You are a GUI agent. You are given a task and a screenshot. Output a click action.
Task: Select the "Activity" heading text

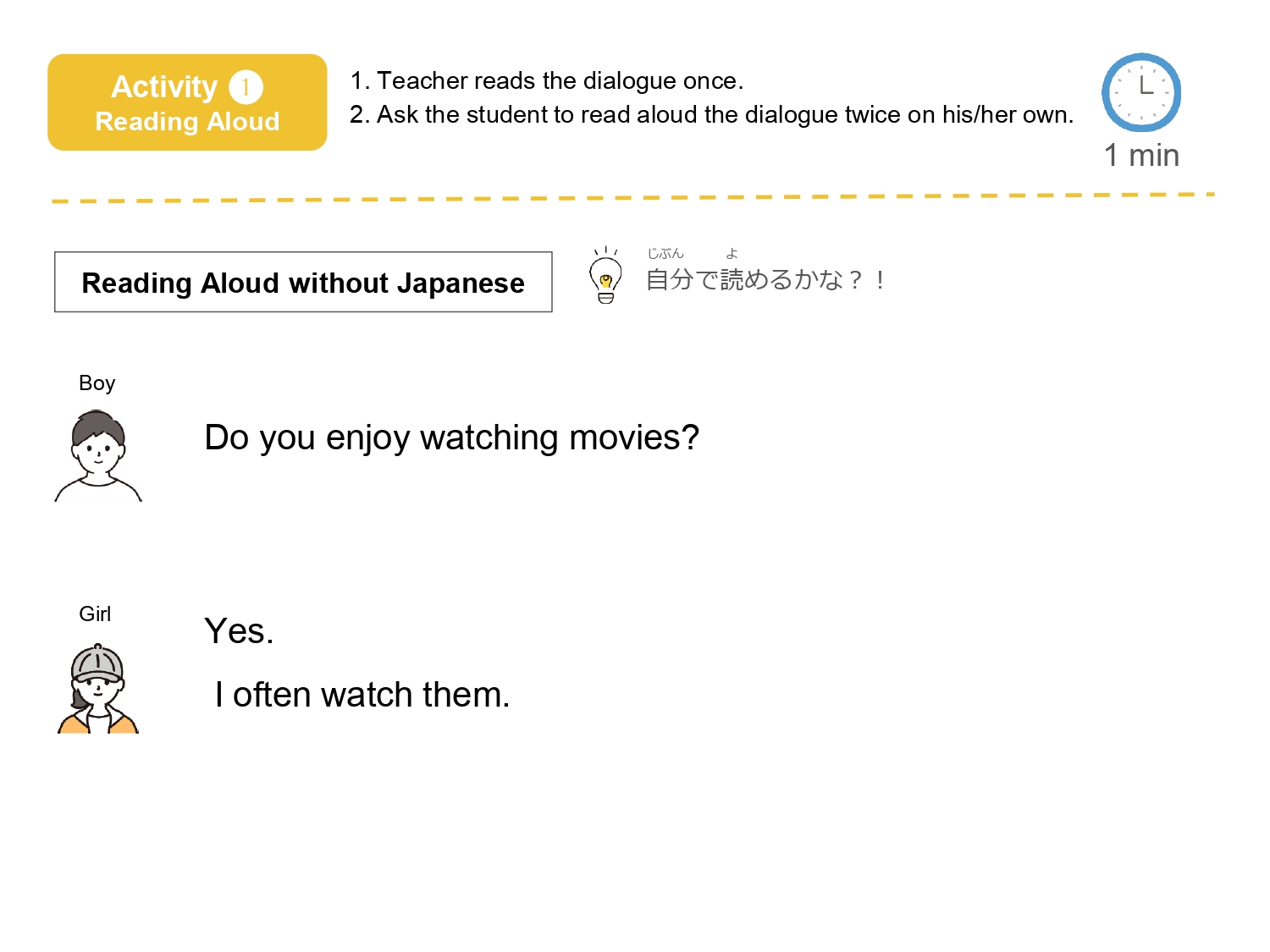click(164, 86)
